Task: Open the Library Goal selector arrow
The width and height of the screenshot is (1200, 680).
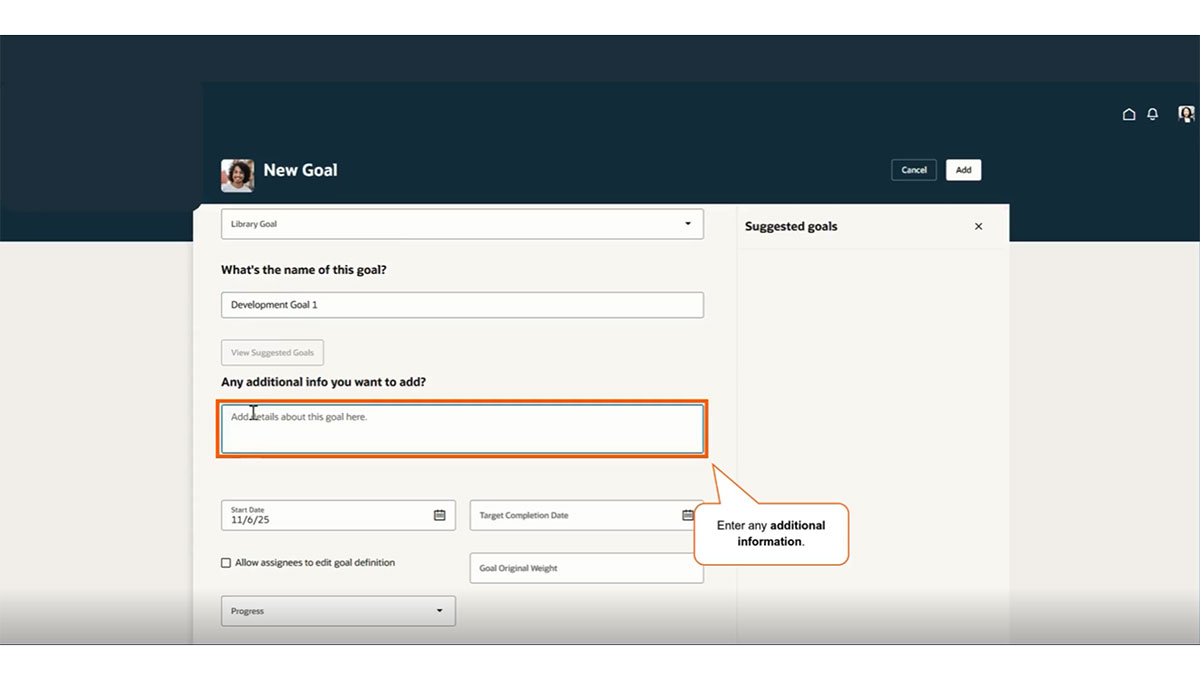Action: click(688, 223)
